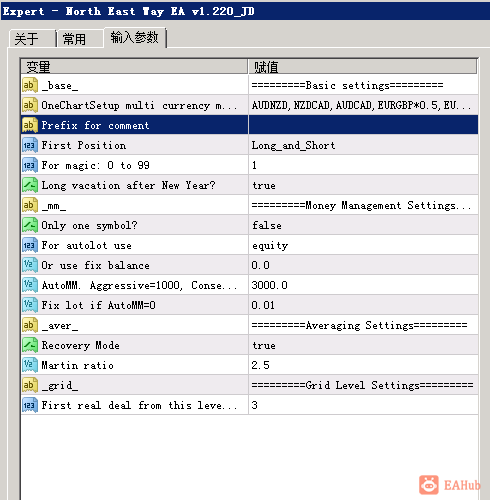Select double icon beside Martin ratio
The height and width of the screenshot is (500, 490).
pos(30,365)
